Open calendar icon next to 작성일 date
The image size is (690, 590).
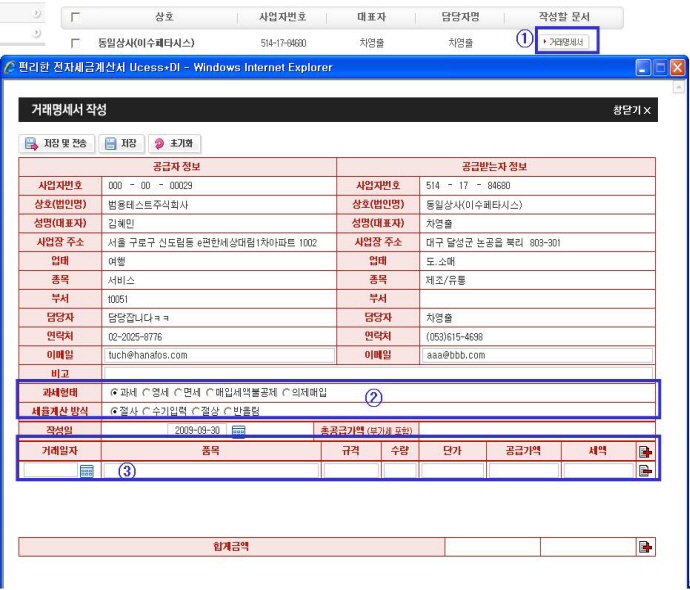(238, 431)
